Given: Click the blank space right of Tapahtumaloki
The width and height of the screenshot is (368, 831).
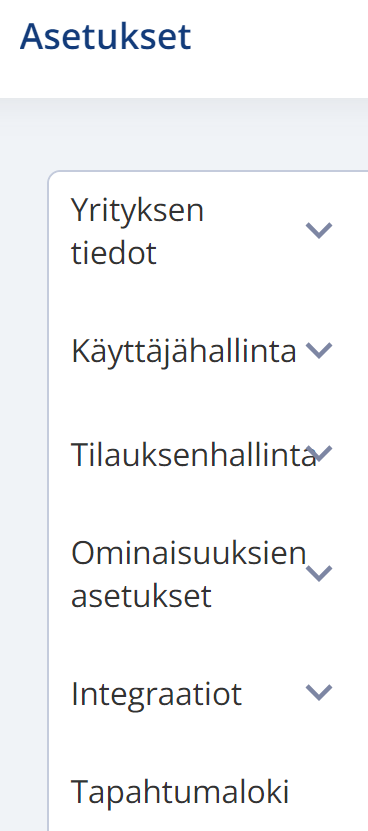Looking at the screenshot, I should pyautogui.click(x=329, y=792).
